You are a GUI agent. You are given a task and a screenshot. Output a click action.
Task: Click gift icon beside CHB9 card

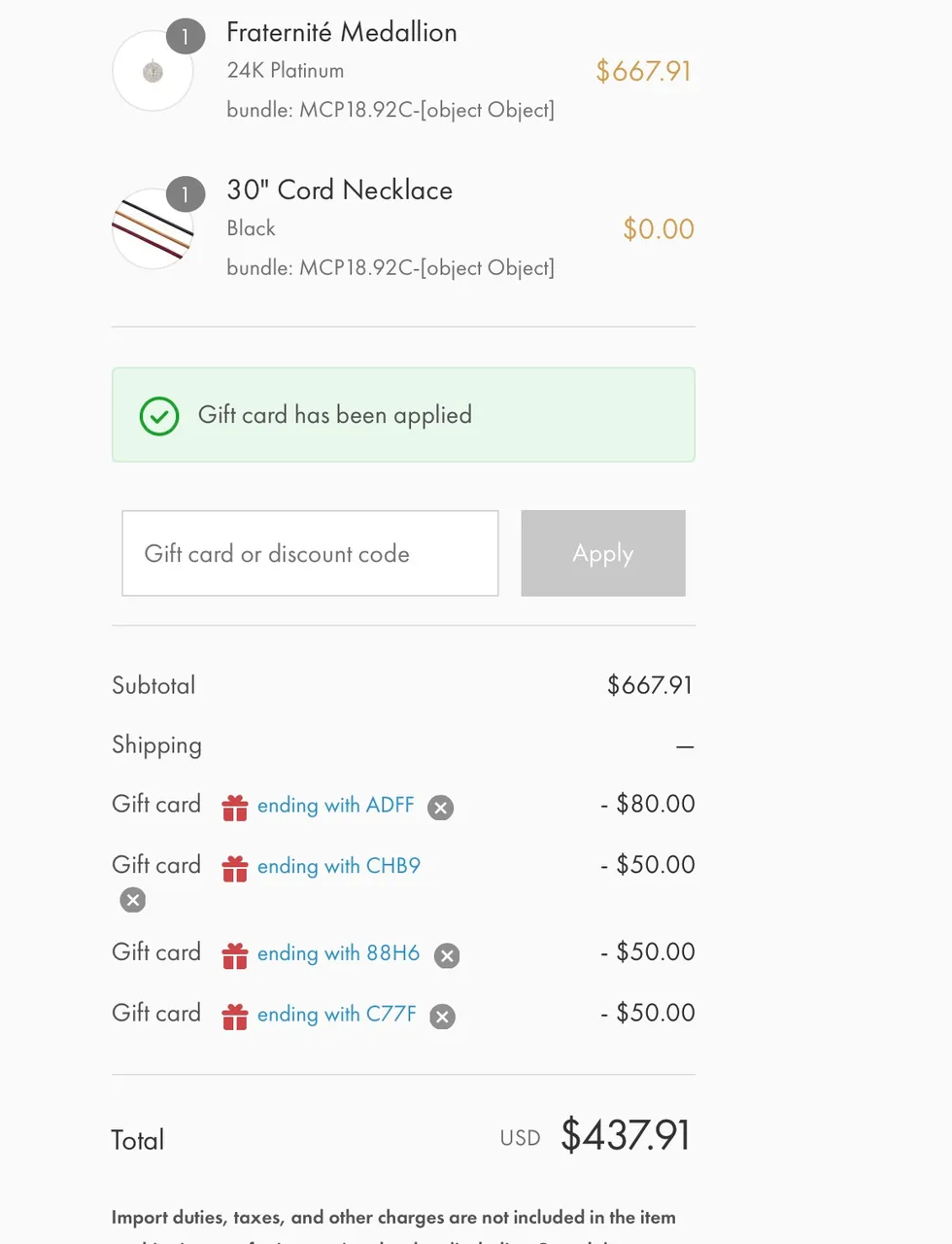click(x=235, y=868)
